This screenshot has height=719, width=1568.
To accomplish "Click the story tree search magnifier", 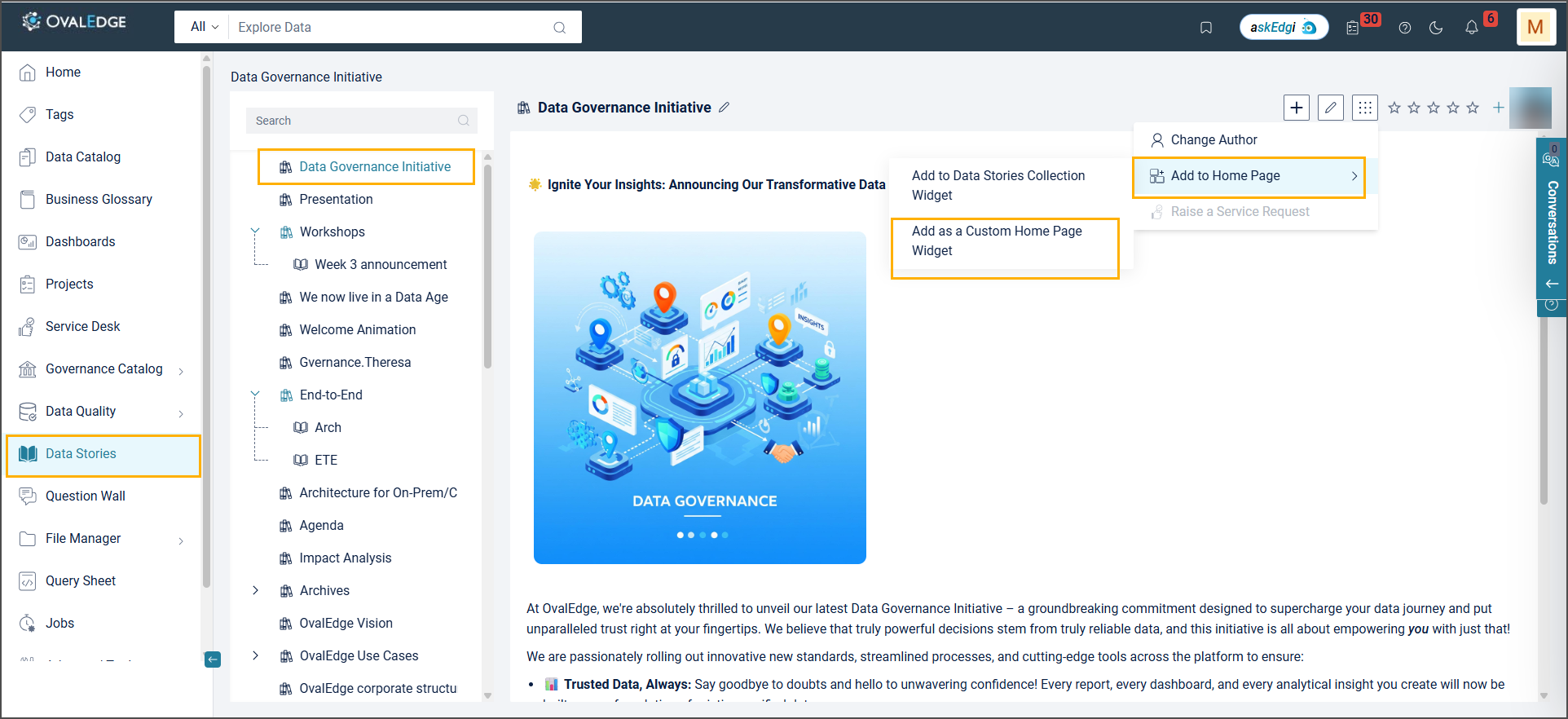I will (x=464, y=121).
